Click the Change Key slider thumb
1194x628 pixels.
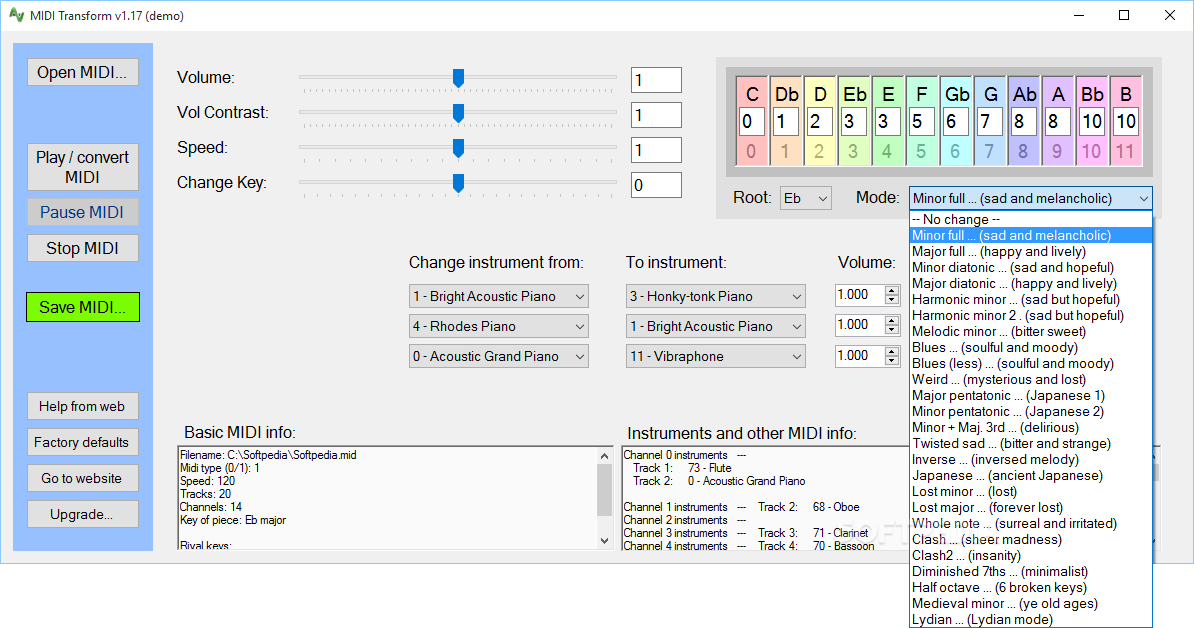[x=458, y=183]
